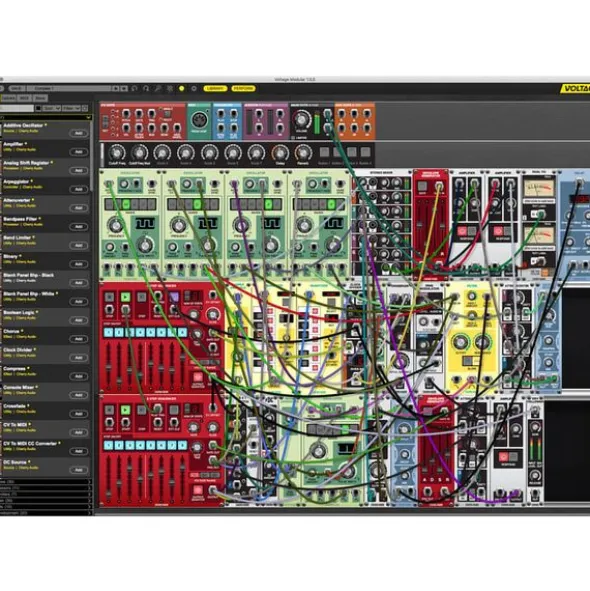Viewport: 590px width, 591px height.
Task: Add the Console Mixer module
Action: pyautogui.click(x=78, y=395)
